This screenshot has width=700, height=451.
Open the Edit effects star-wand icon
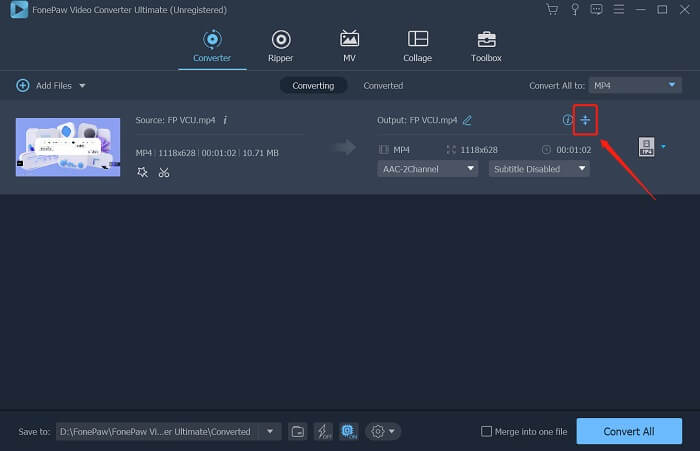click(x=142, y=172)
